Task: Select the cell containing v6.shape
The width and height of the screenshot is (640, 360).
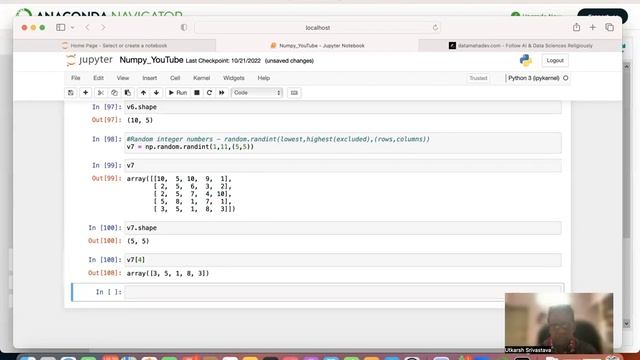Action: coord(343,107)
